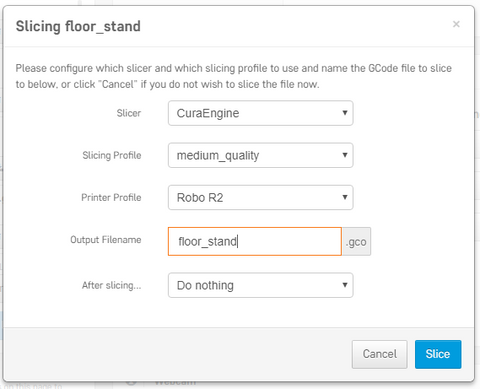Open the Printer Profile dropdown showing Robo R2
The height and width of the screenshot is (389, 480).
[x=260, y=197]
